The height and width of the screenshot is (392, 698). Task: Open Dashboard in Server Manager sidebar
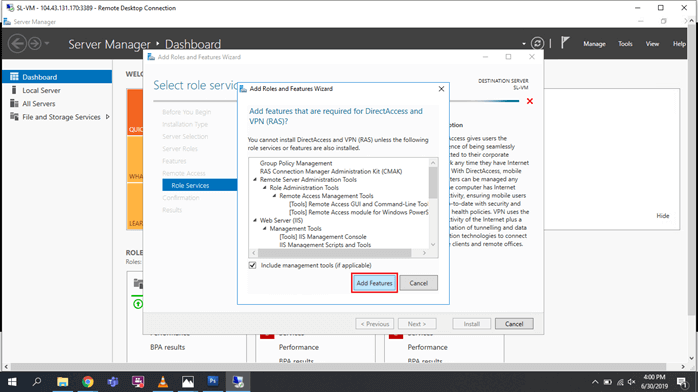[x=57, y=77]
